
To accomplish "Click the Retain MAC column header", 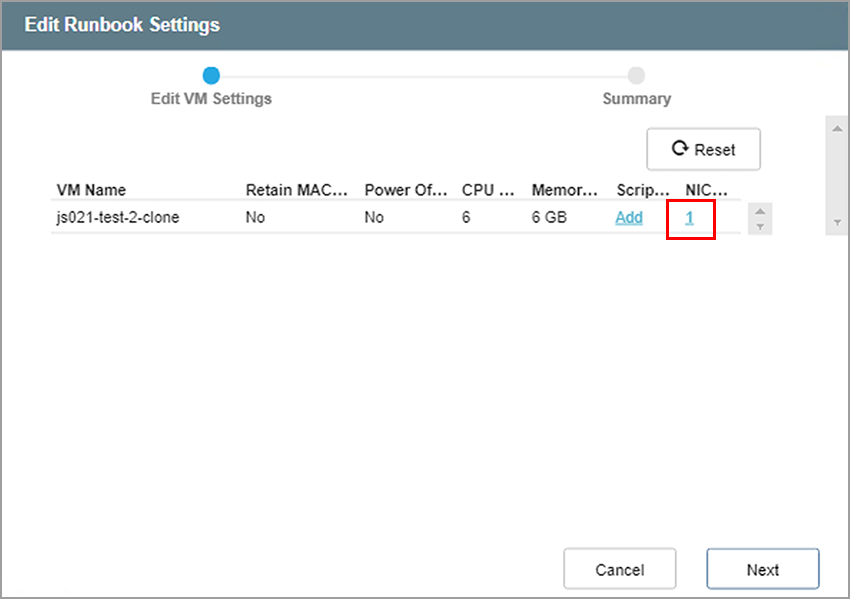I will (296, 190).
